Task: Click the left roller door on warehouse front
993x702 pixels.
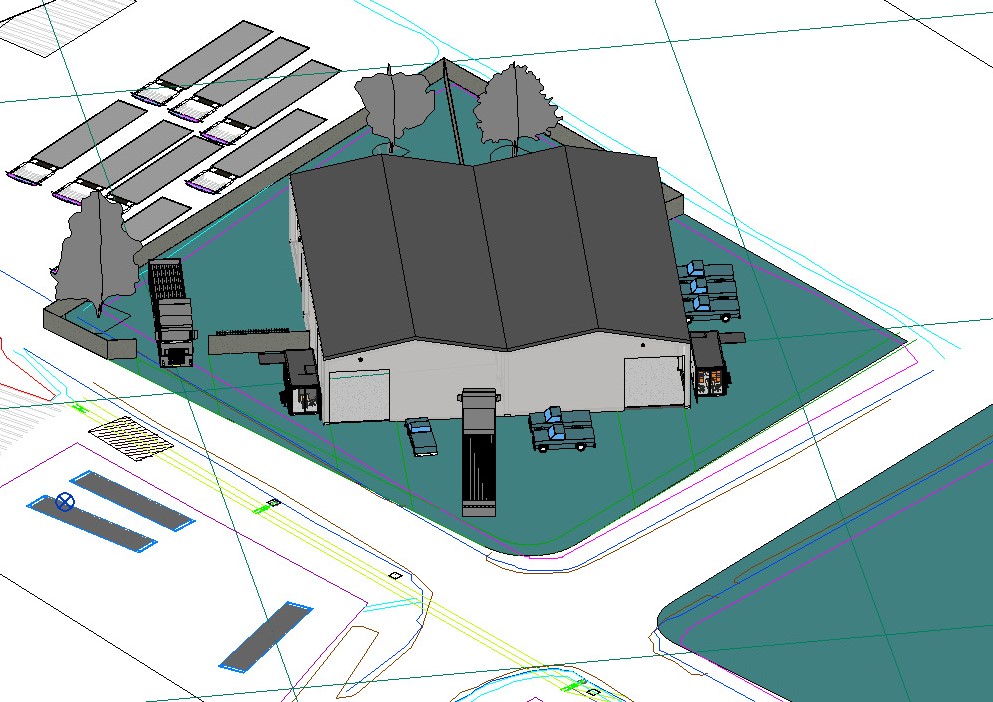Action: (x=359, y=395)
